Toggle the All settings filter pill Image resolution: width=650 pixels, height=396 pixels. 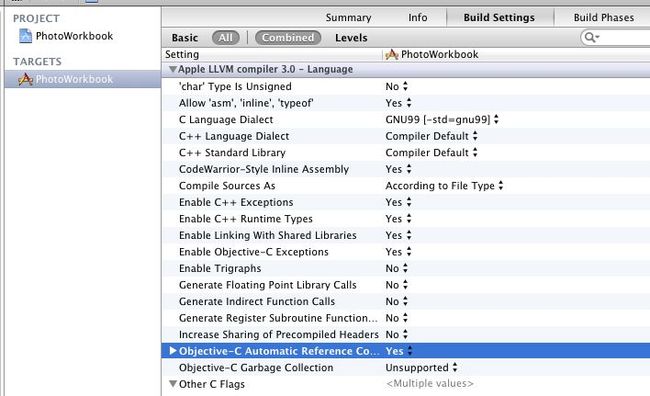click(x=226, y=38)
